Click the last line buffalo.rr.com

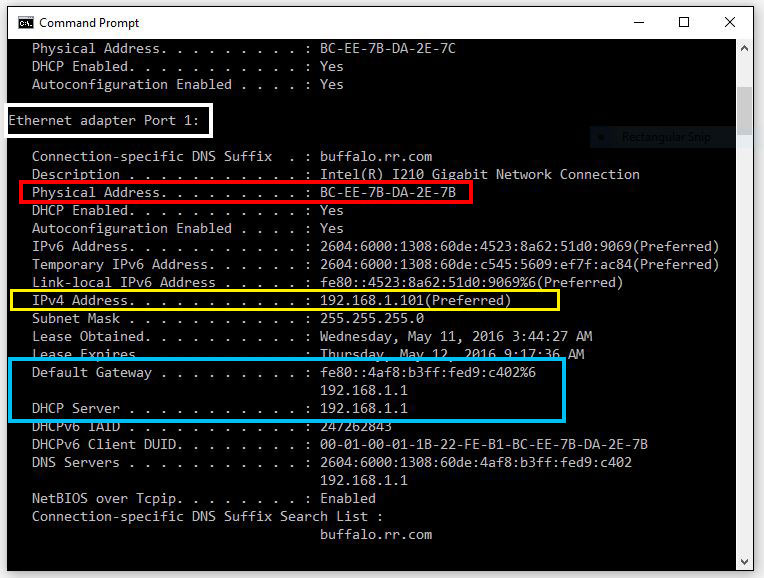pyautogui.click(x=376, y=534)
